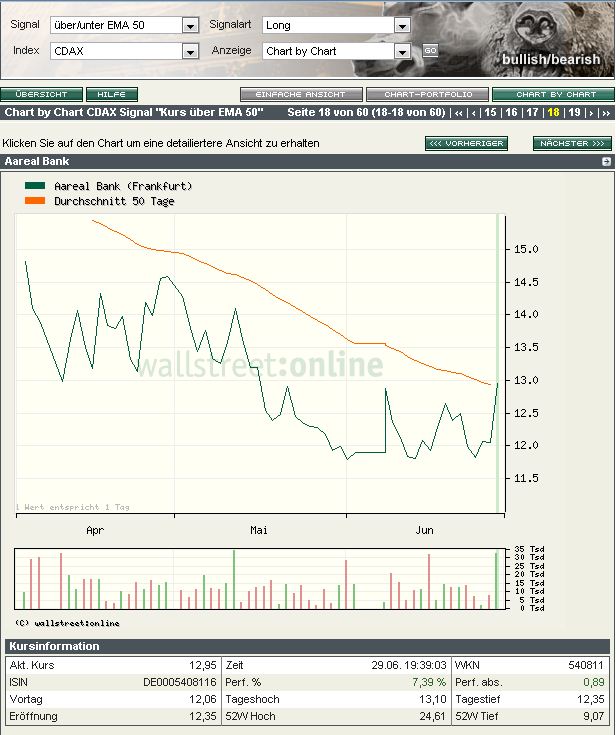
Task: Click the Kursinformation section header
Action: 308,646
